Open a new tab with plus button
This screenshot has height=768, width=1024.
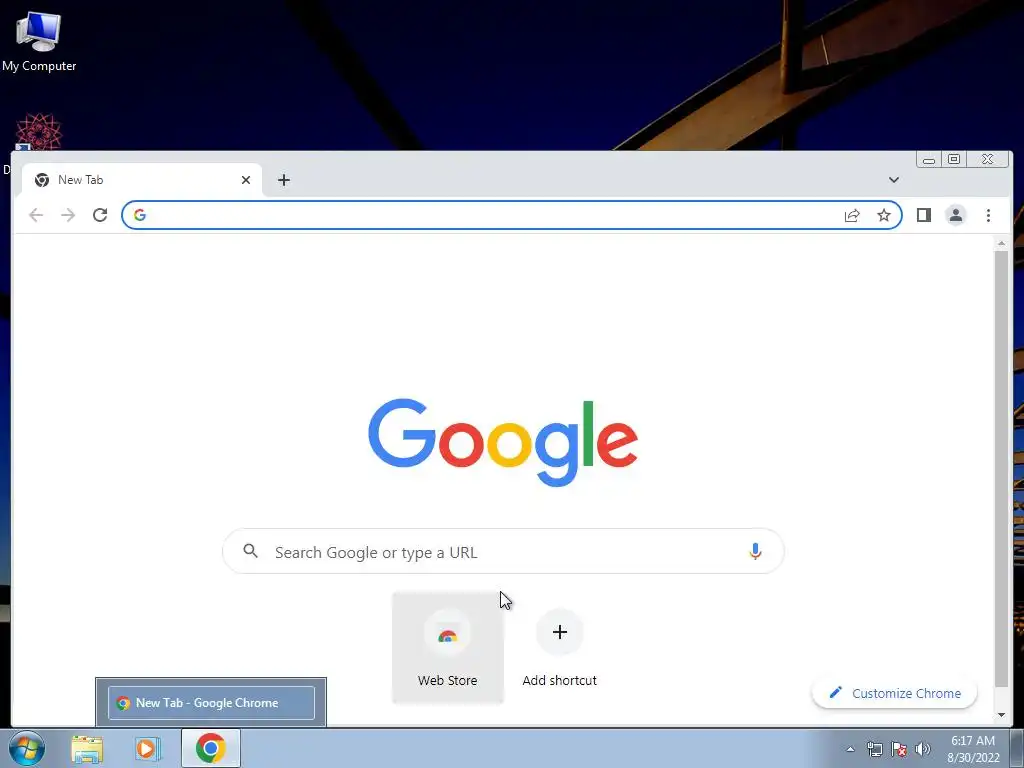[283, 180]
